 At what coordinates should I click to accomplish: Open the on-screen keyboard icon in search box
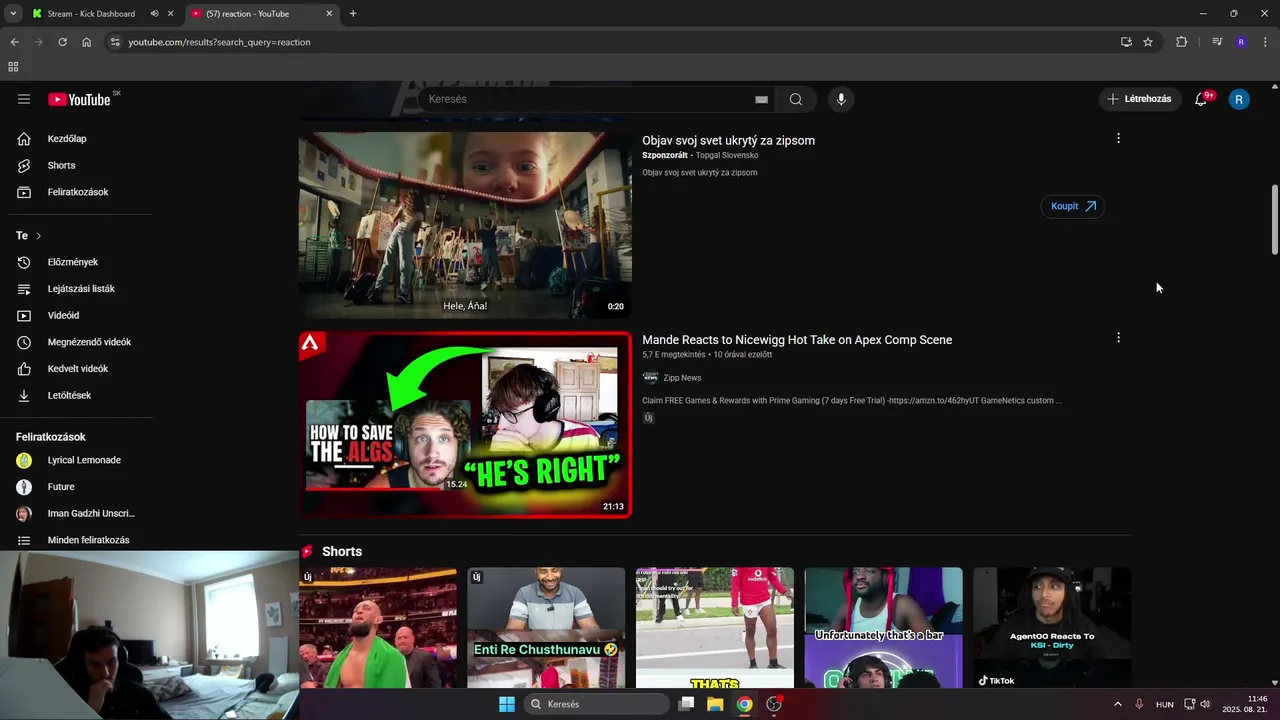[x=761, y=99]
